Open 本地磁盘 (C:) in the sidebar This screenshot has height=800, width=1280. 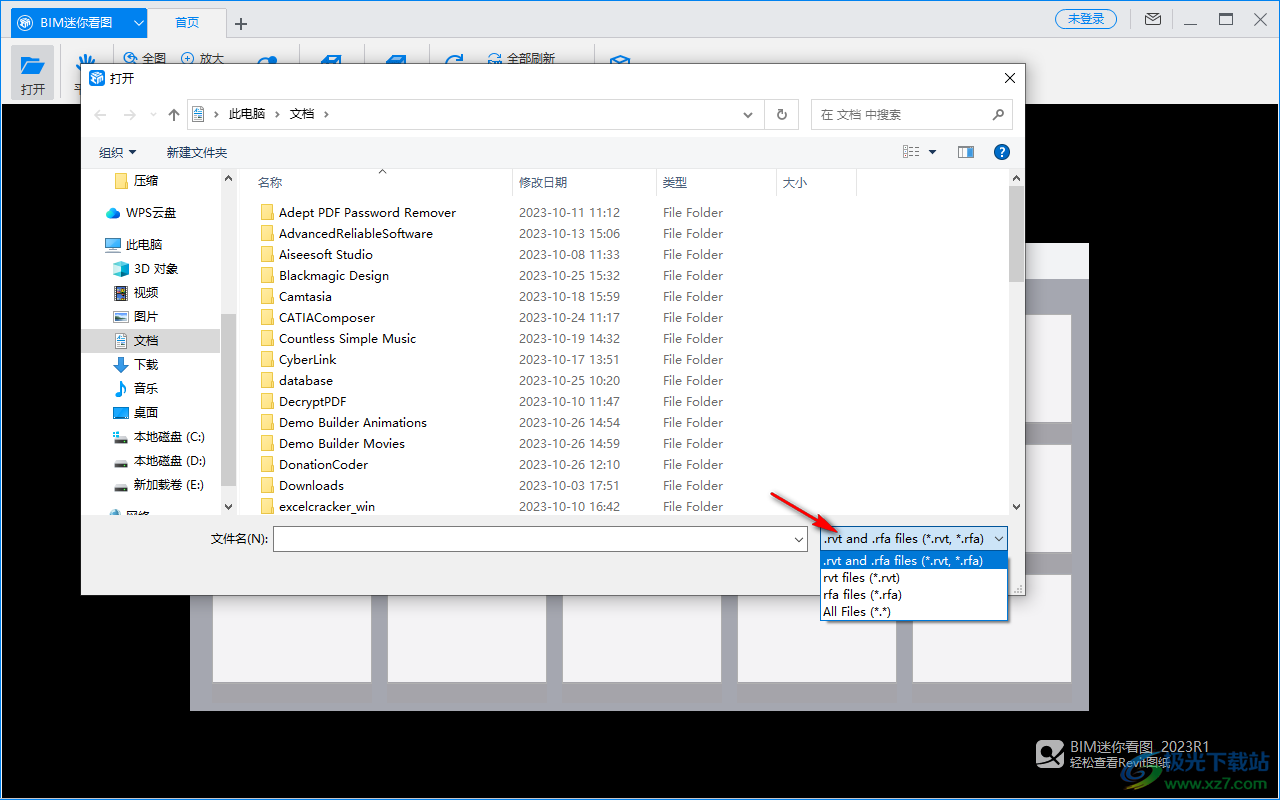168,437
